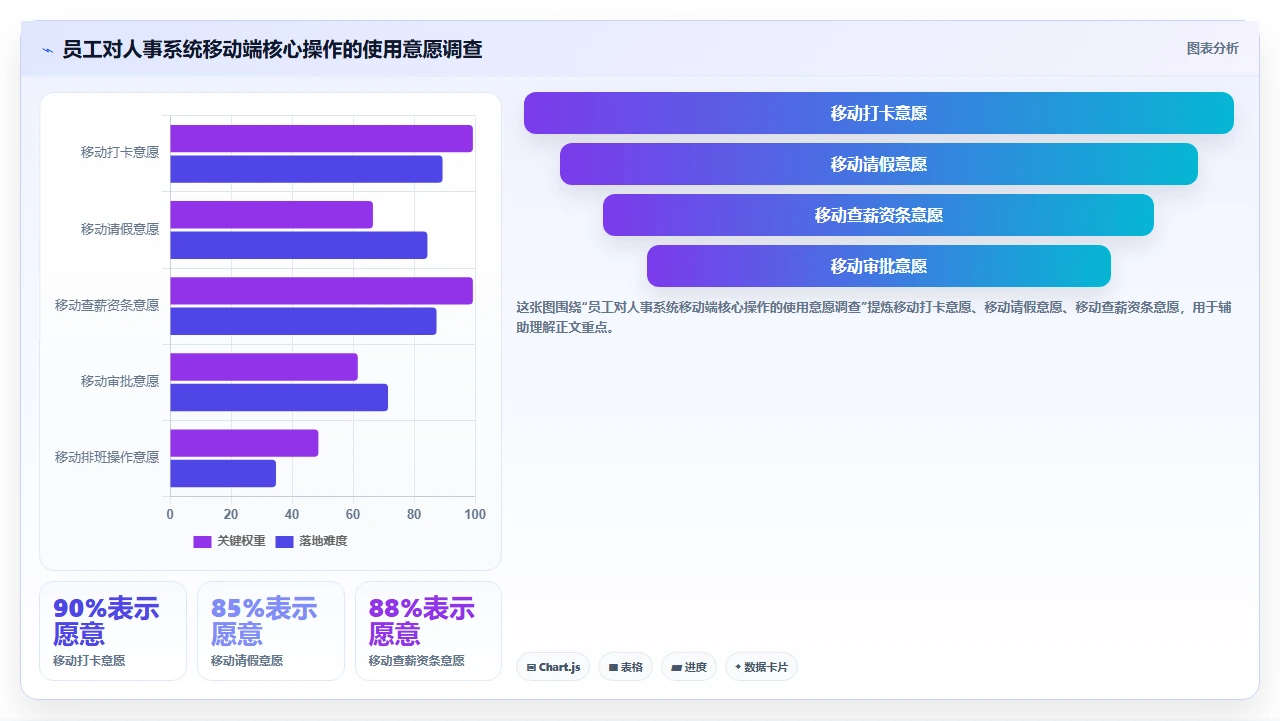Select the 移动审批意愿 funnel bar

point(878,266)
